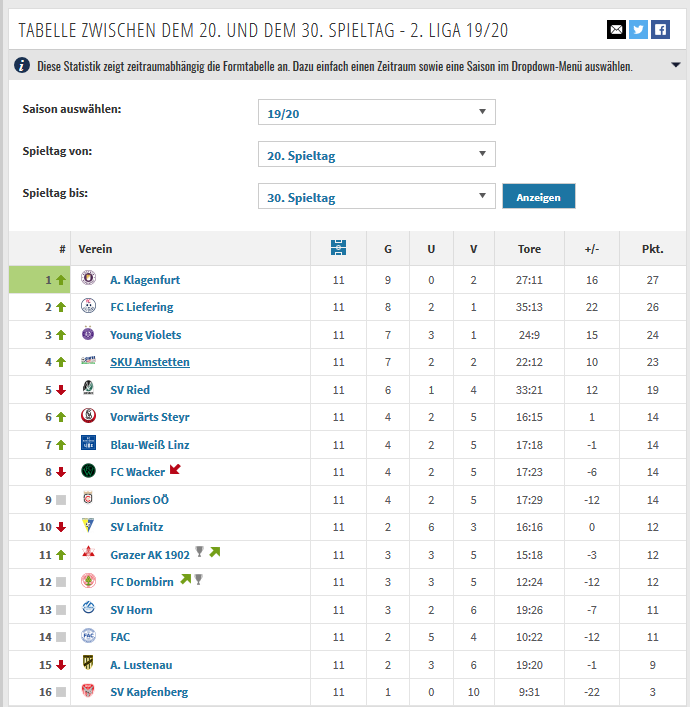
Task: Click the SV Ried club crest
Action: [88, 388]
